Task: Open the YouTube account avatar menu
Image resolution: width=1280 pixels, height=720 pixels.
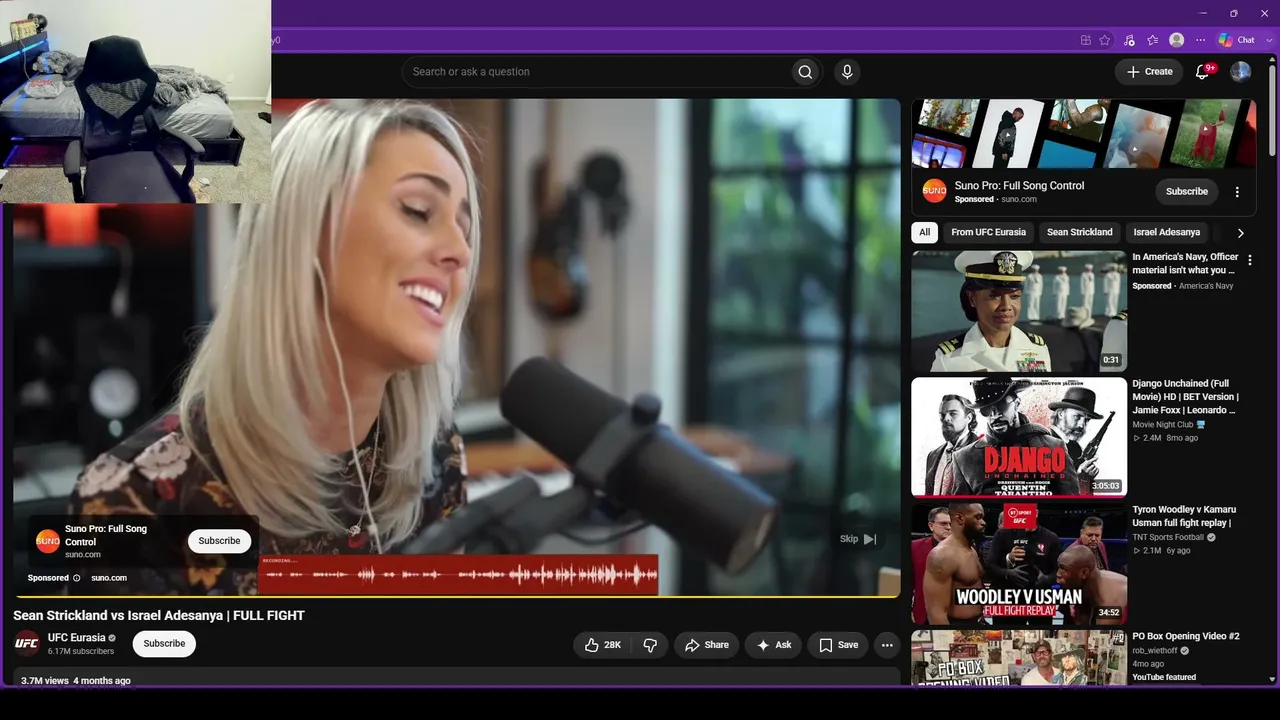Action: click(1240, 72)
